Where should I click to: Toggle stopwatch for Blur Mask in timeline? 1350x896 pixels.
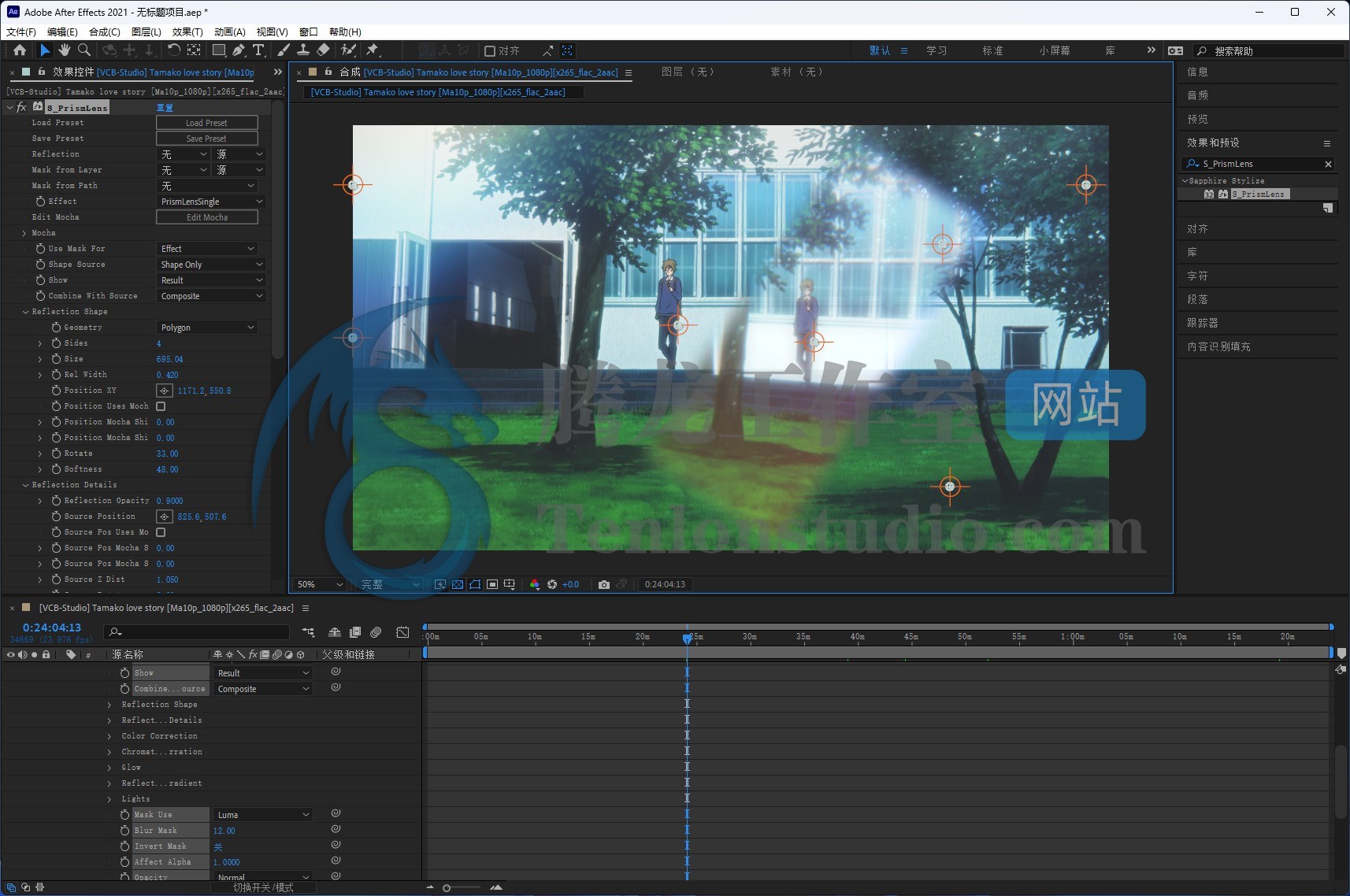pos(124,831)
